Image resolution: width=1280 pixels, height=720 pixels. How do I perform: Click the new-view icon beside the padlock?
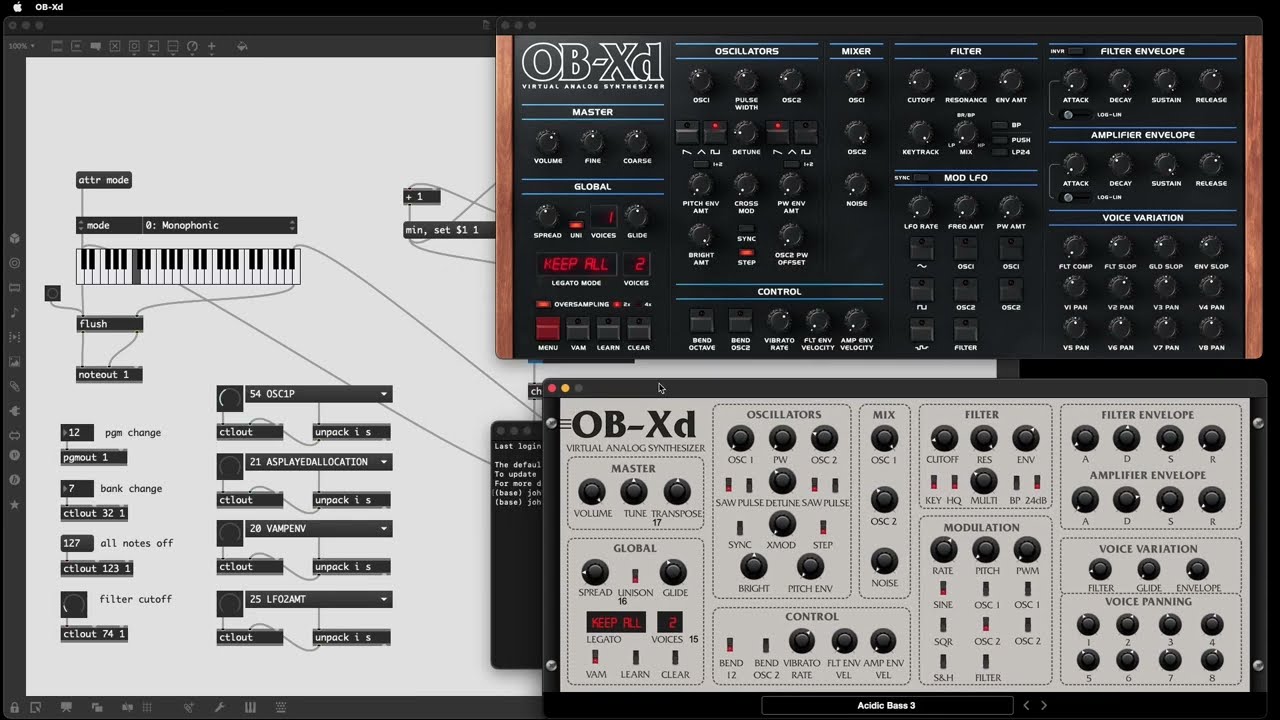click(36, 707)
